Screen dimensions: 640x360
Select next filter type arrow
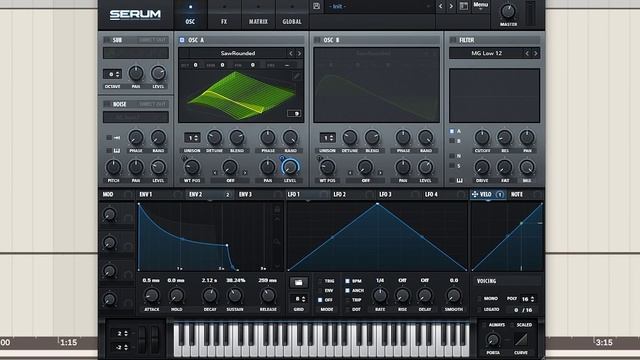point(536,53)
